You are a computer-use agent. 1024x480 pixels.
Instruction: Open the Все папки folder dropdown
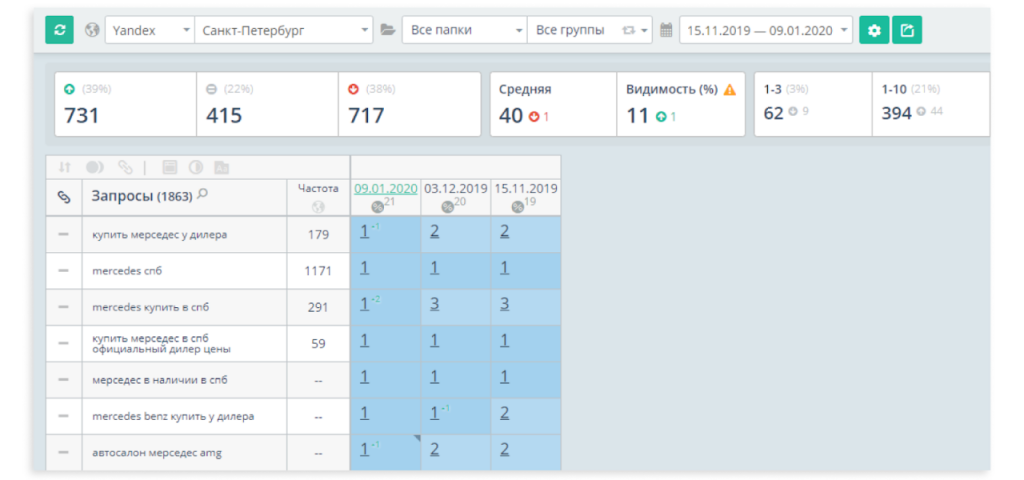[x=464, y=30]
